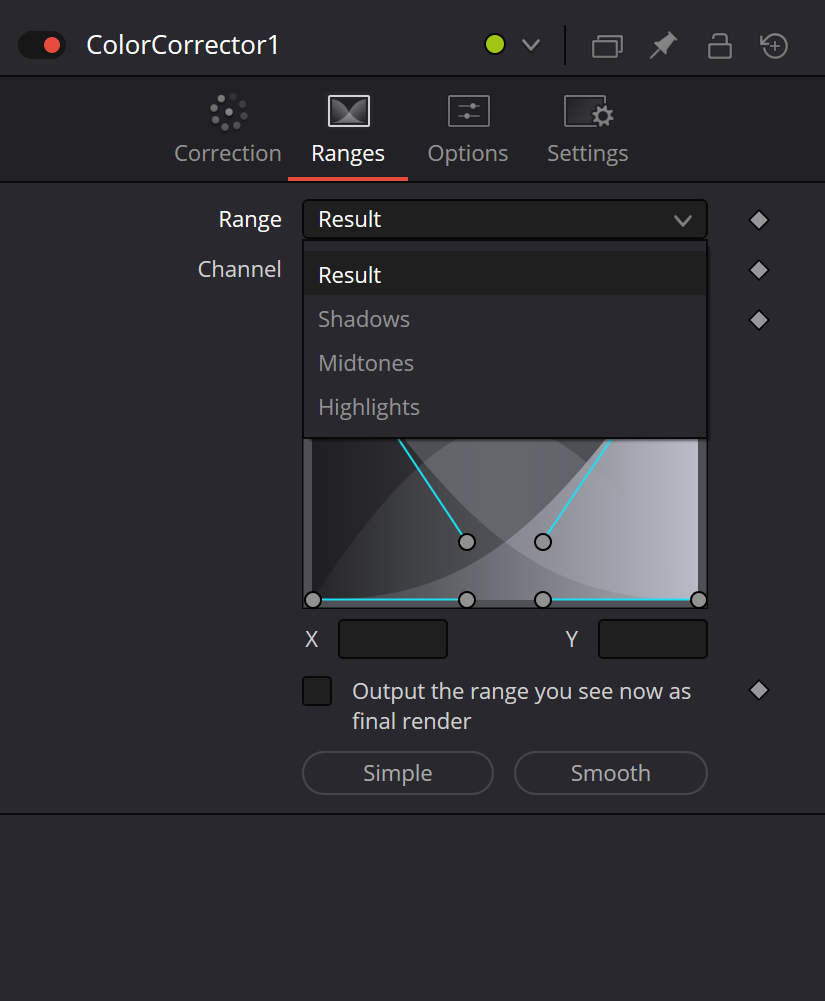Expand the tile color chevron menu
Image resolution: width=825 pixels, height=1001 pixels.
pyautogui.click(x=531, y=45)
